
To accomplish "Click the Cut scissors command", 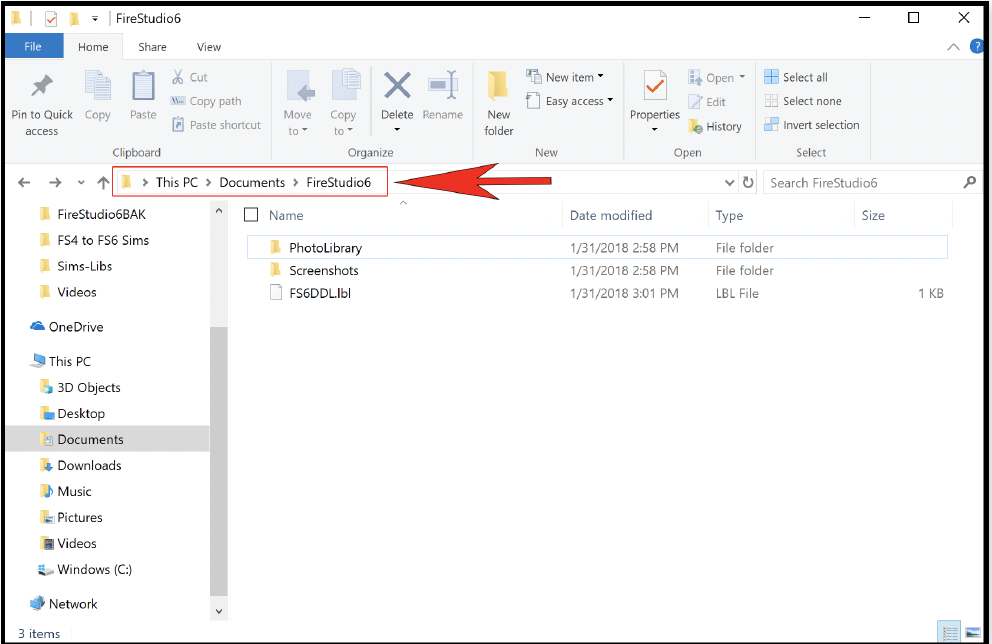I will (190, 77).
